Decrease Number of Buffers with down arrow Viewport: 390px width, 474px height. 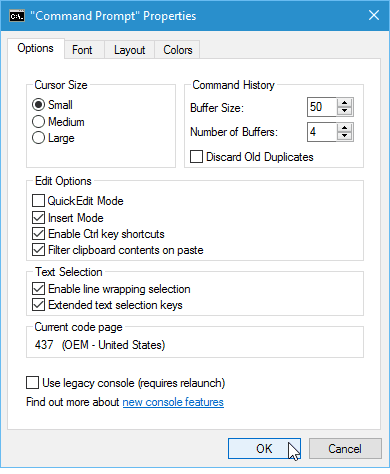click(344, 136)
